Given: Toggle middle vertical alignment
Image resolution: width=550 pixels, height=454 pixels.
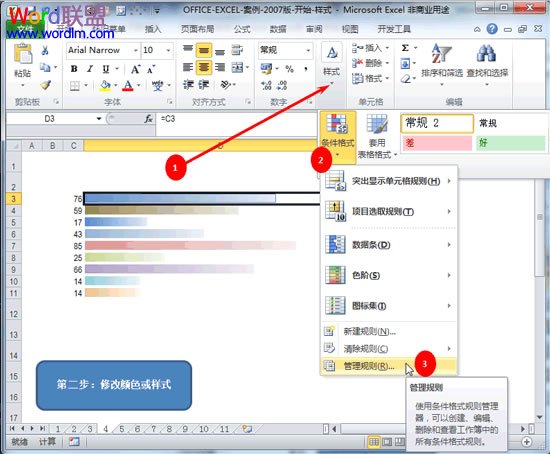Looking at the screenshot, I should [x=204, y=51].
